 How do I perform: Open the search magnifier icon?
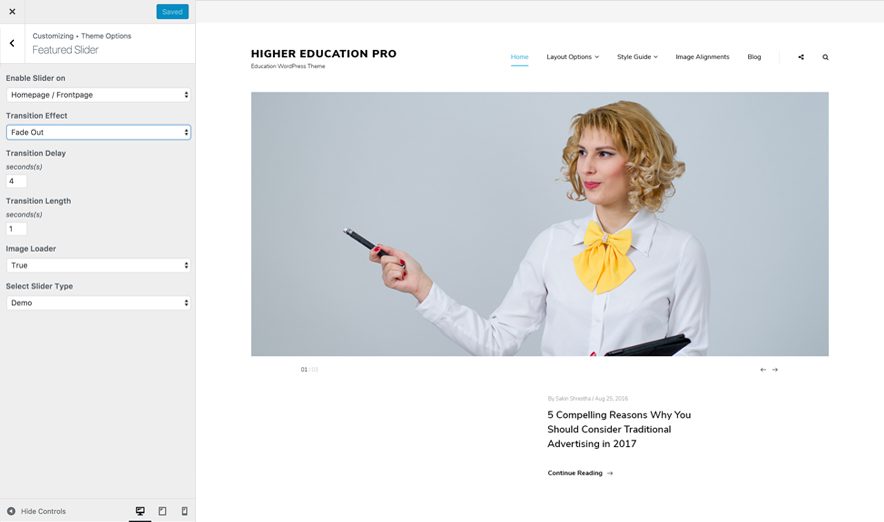825,57
